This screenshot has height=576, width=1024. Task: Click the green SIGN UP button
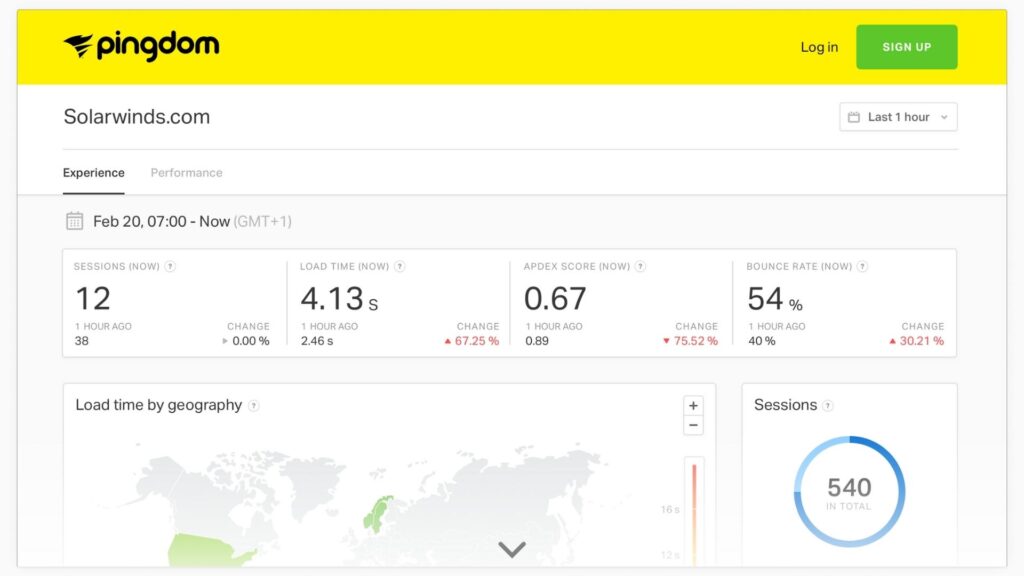coord(906,47)
